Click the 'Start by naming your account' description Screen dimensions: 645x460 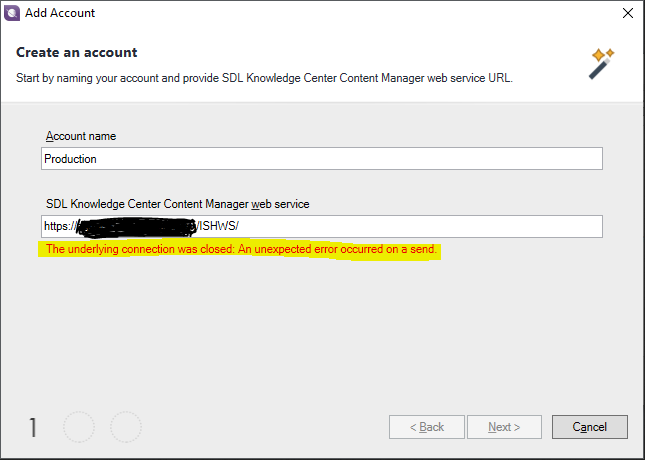(264, 78)
